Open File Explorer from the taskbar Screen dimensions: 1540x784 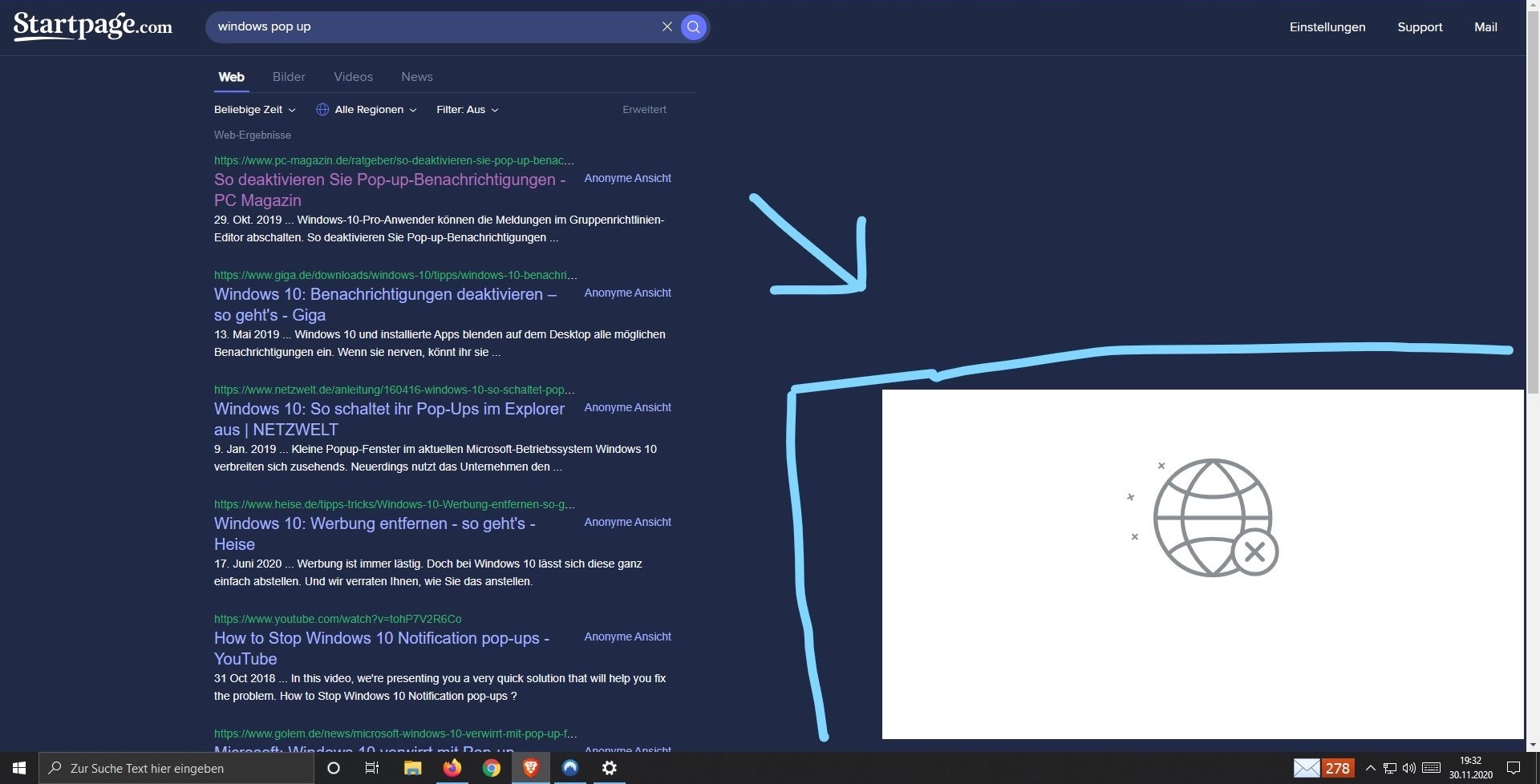pos(412,768)
